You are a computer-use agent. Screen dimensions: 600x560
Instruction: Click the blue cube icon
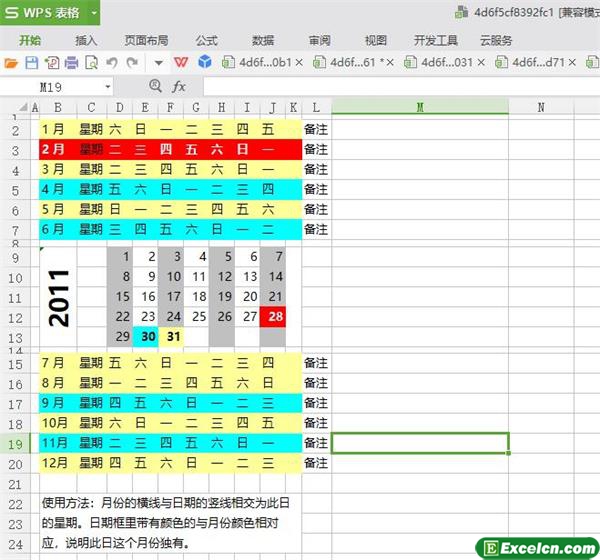click(x=204, y=63)
